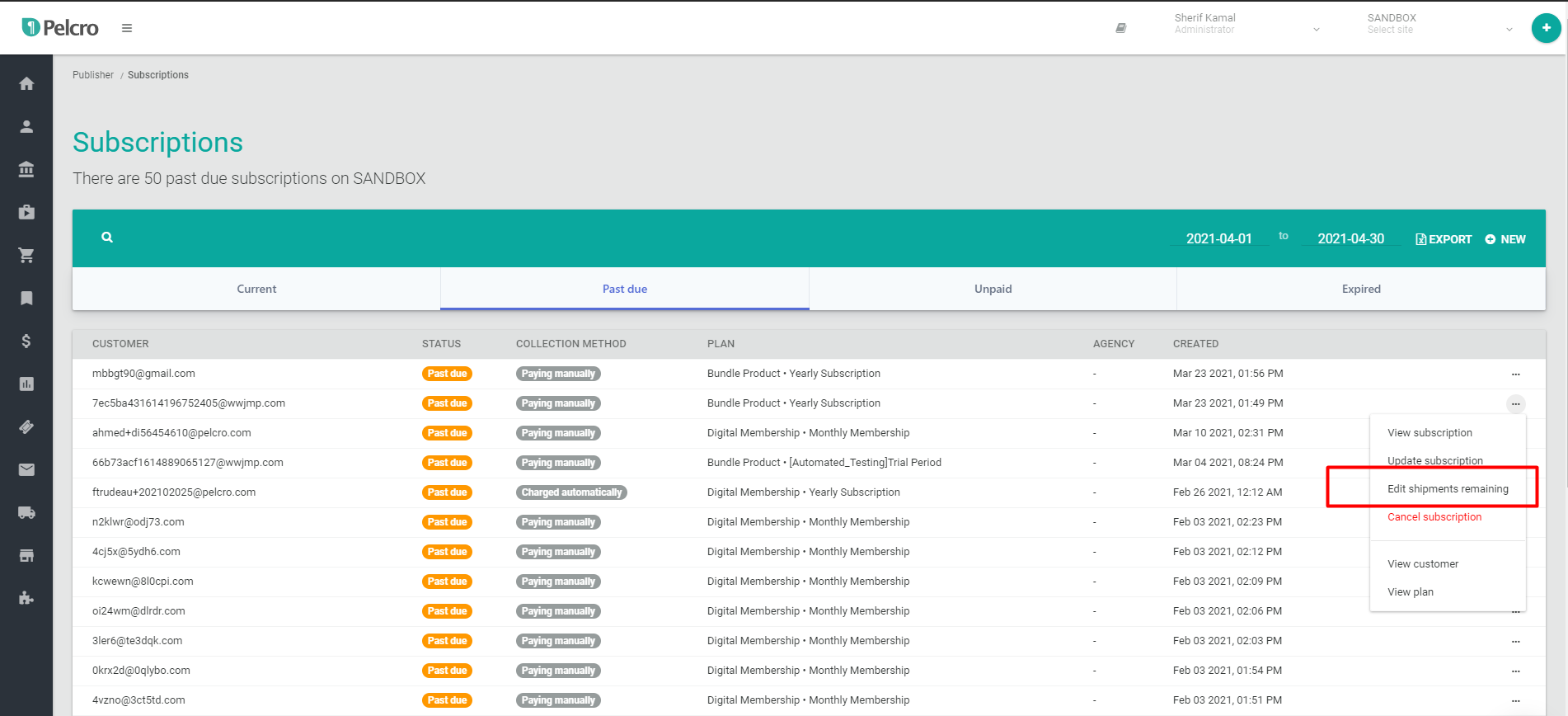This screenshot has width=1568, height=716.
Task: Click the search magnifier icon in teal bar
Action: [x=107, y=238]
